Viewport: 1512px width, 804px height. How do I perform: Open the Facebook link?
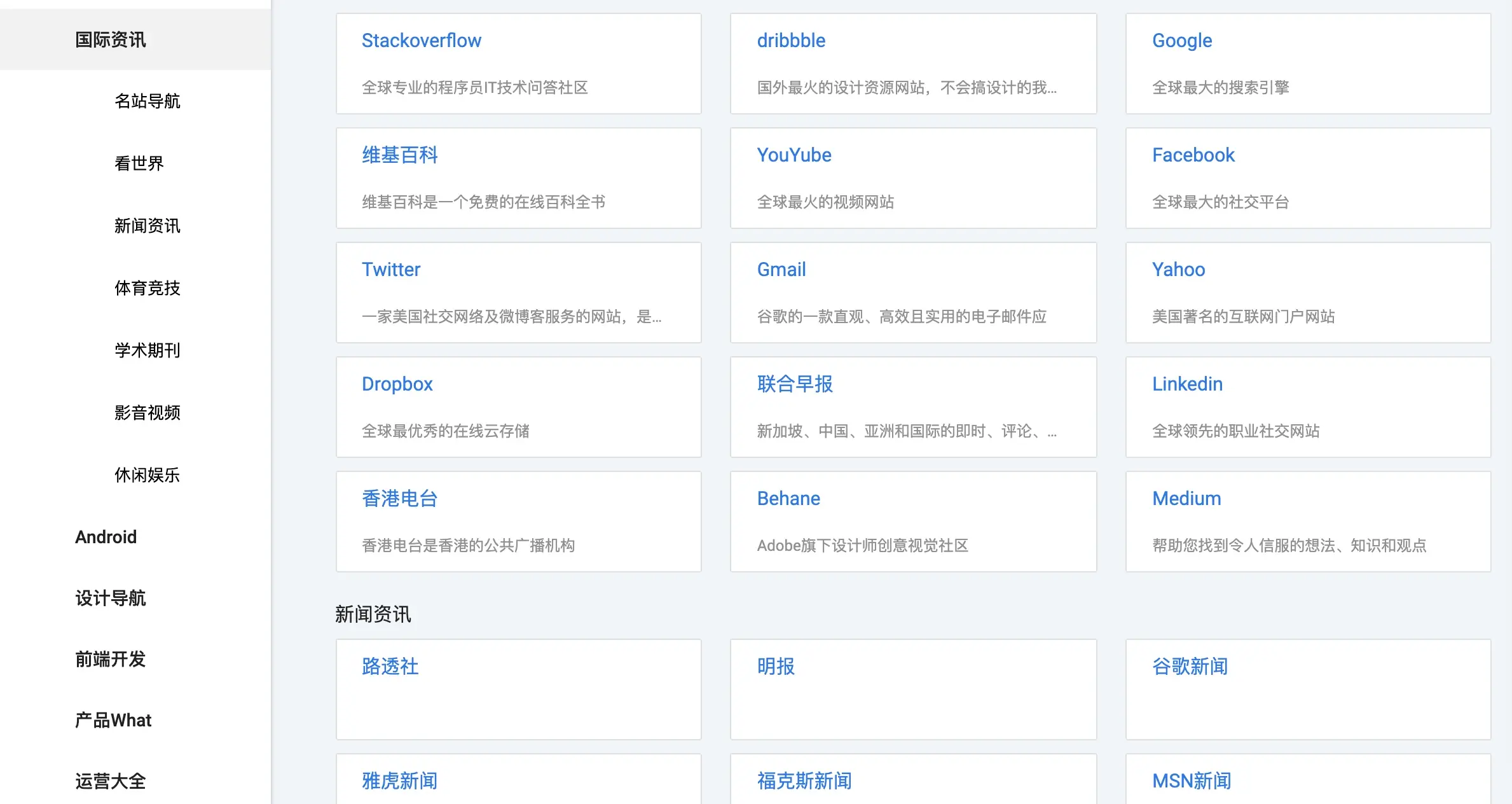pos(1193,155)
